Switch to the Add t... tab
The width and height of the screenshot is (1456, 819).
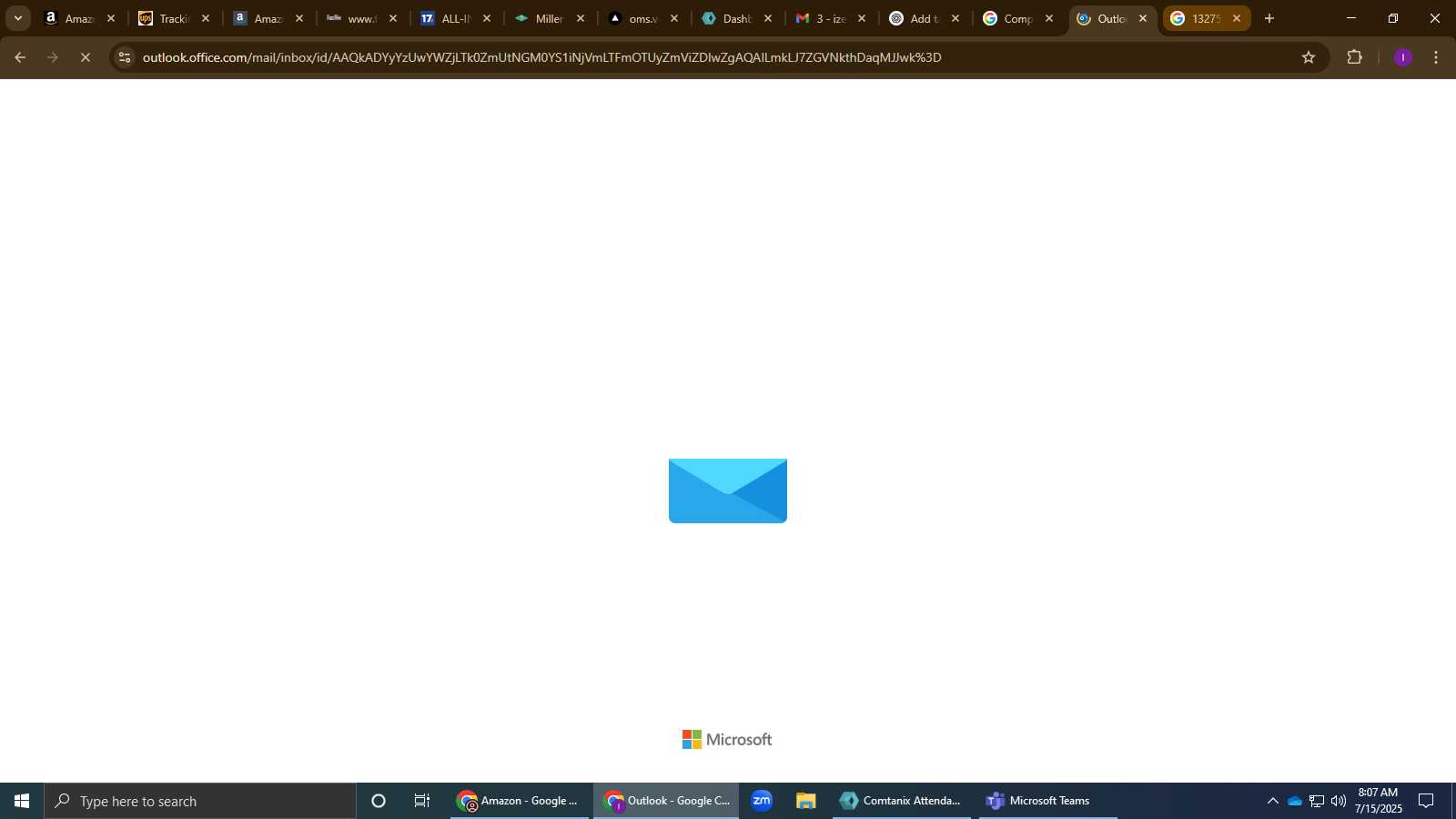click(x=923, y=18)
